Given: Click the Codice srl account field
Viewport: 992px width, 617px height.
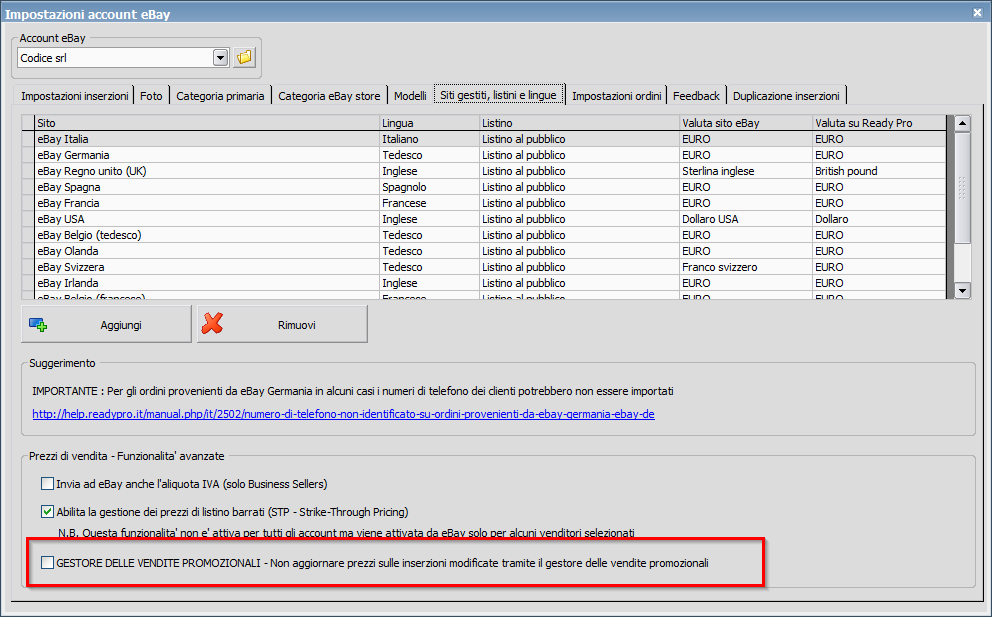Looking at the screenshot, I should click(x=116, y=58).
